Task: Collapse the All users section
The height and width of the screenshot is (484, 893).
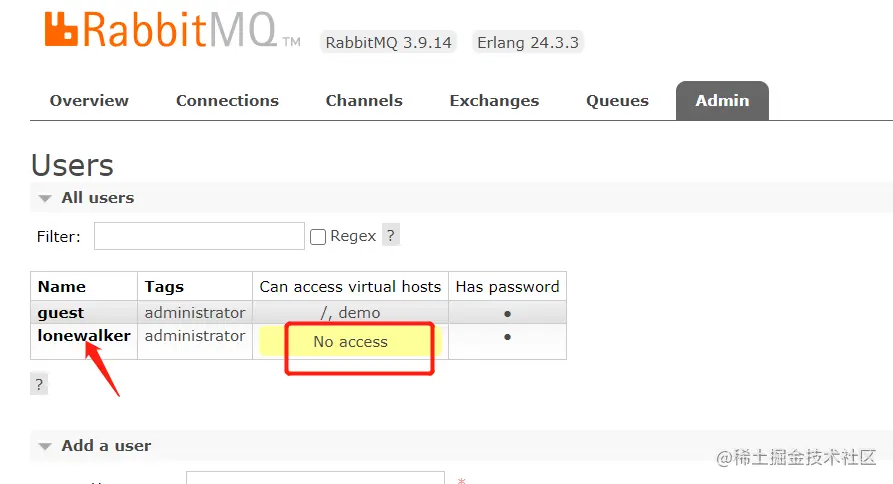Action: 97,198
